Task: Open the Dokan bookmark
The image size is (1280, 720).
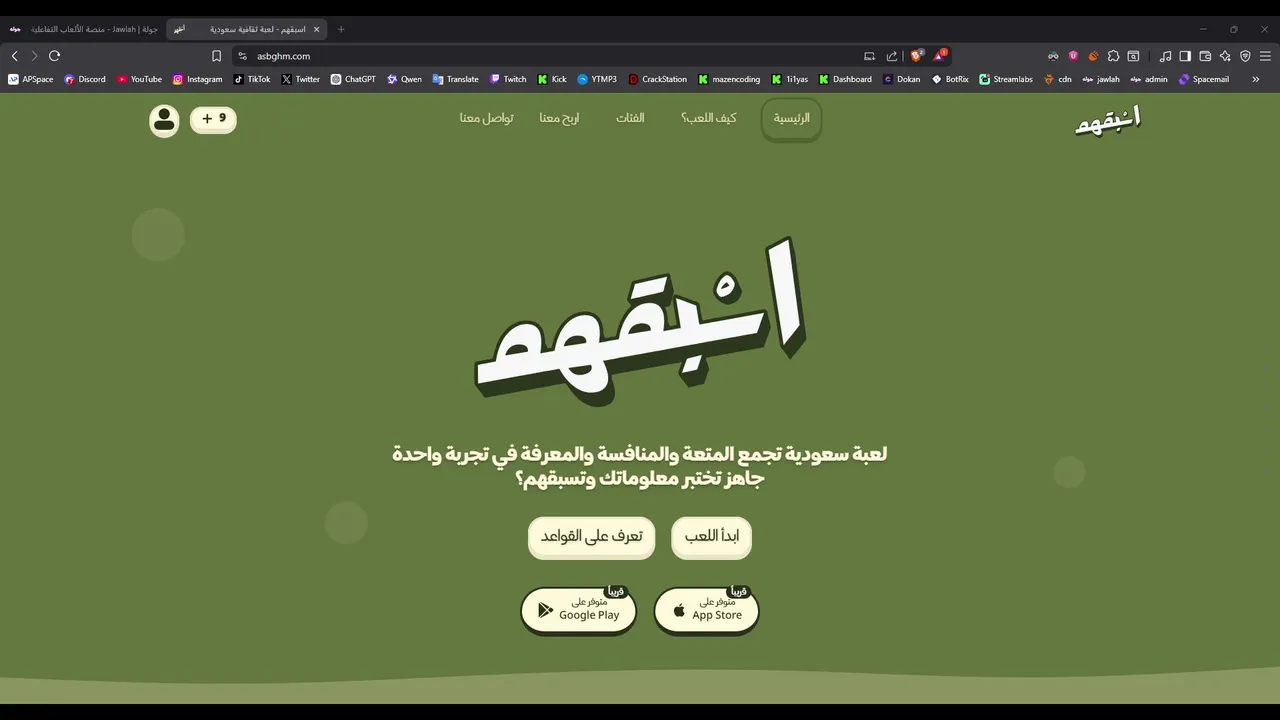Action: coord(901,79)
